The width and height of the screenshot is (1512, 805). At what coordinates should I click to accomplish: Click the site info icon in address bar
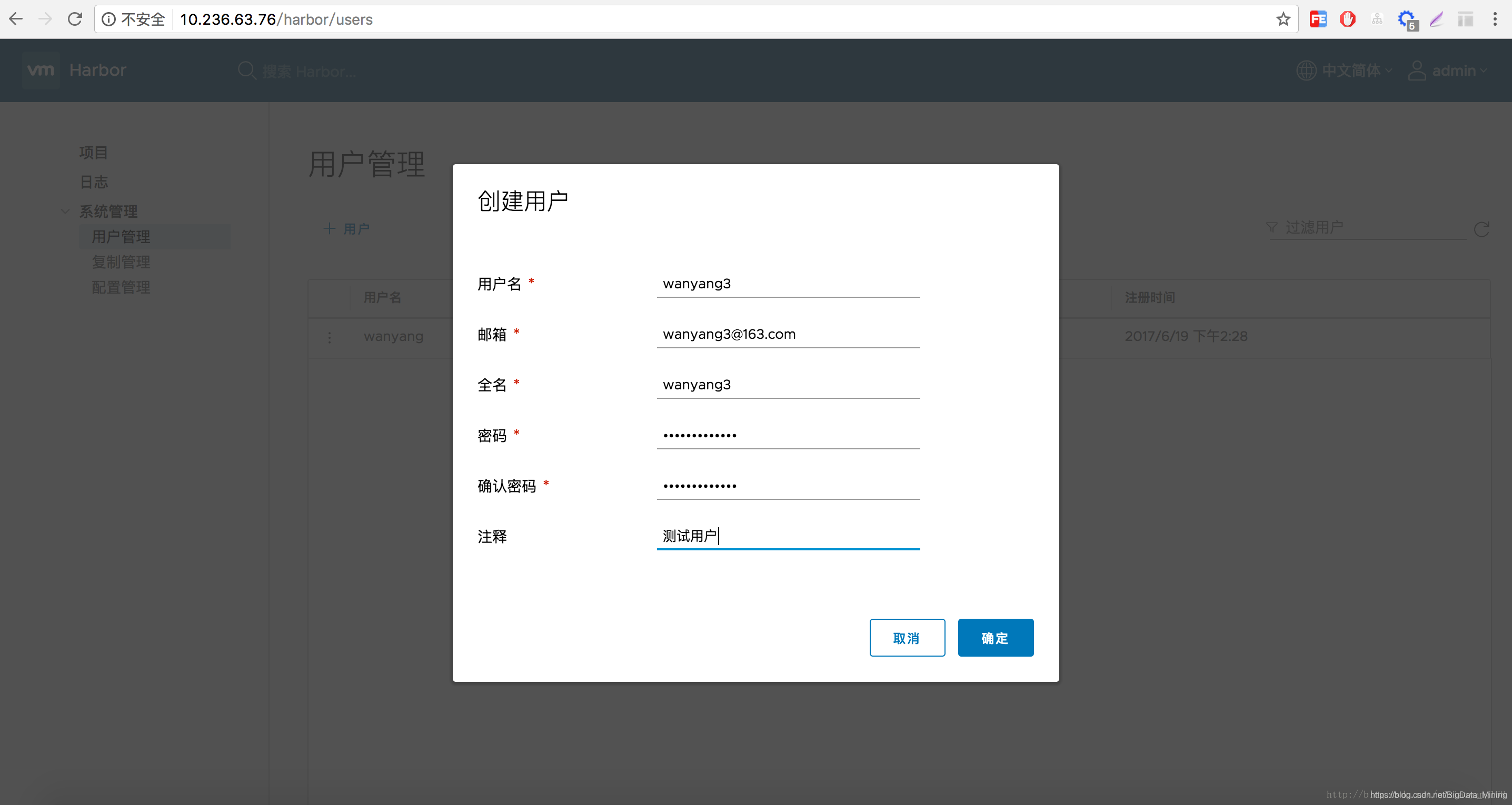click(108, 19)
